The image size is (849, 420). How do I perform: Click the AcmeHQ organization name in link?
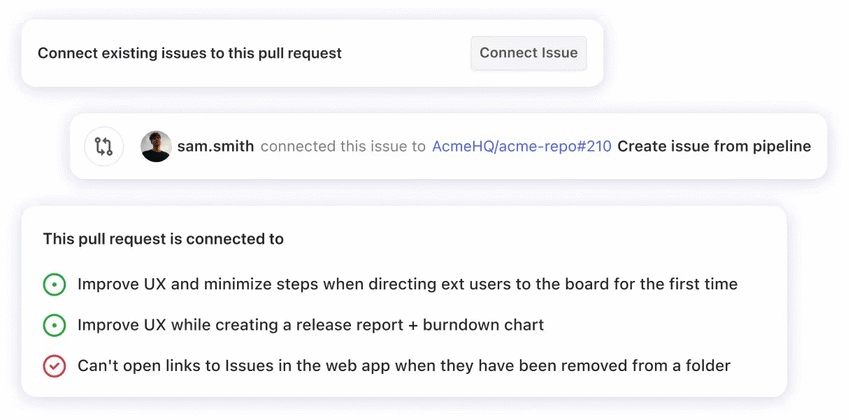(x=463, y=147)
